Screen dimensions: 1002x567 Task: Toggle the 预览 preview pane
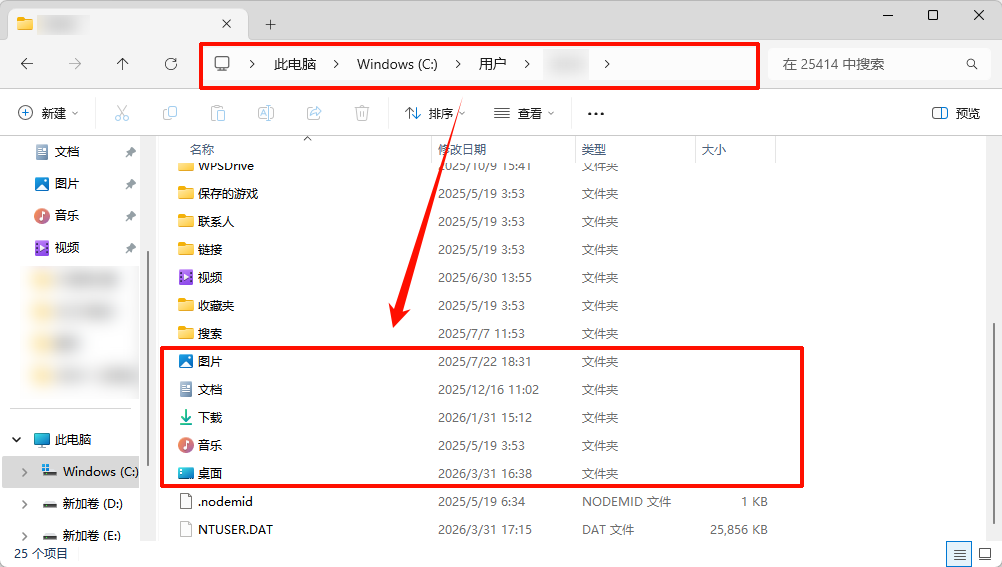coord(956,114)
